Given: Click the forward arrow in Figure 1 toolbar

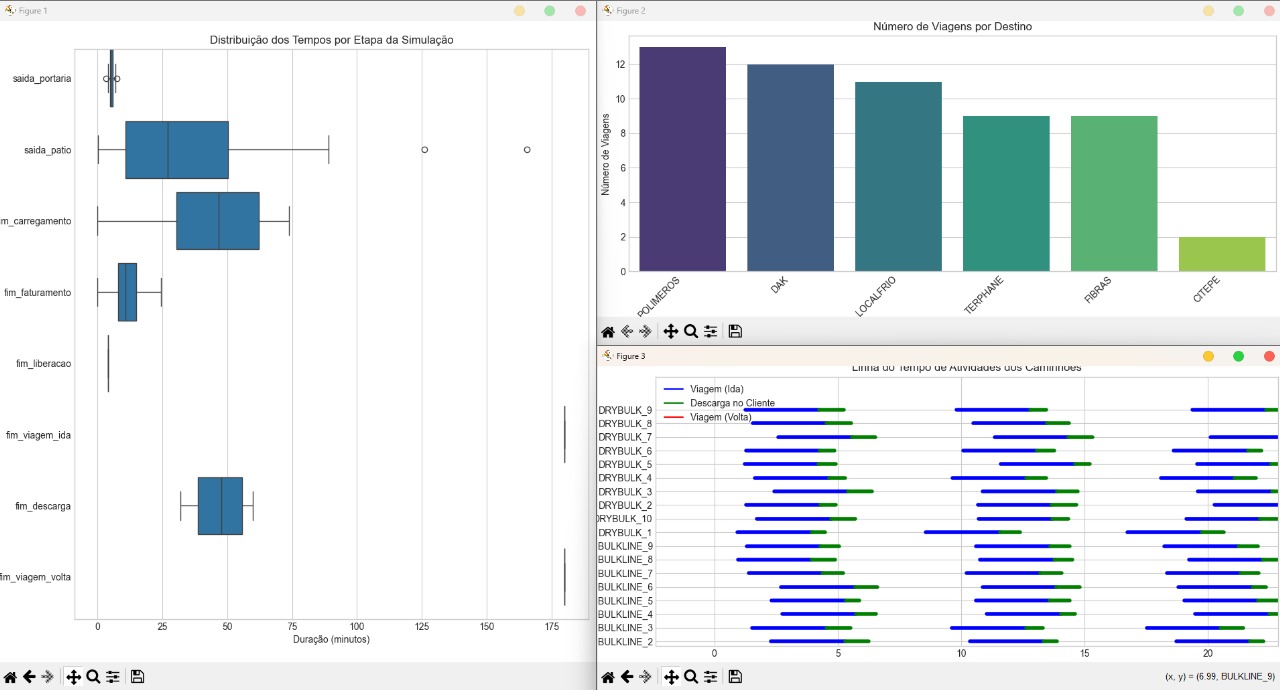Looking at the screenshot, I should [x=48, y=677].
